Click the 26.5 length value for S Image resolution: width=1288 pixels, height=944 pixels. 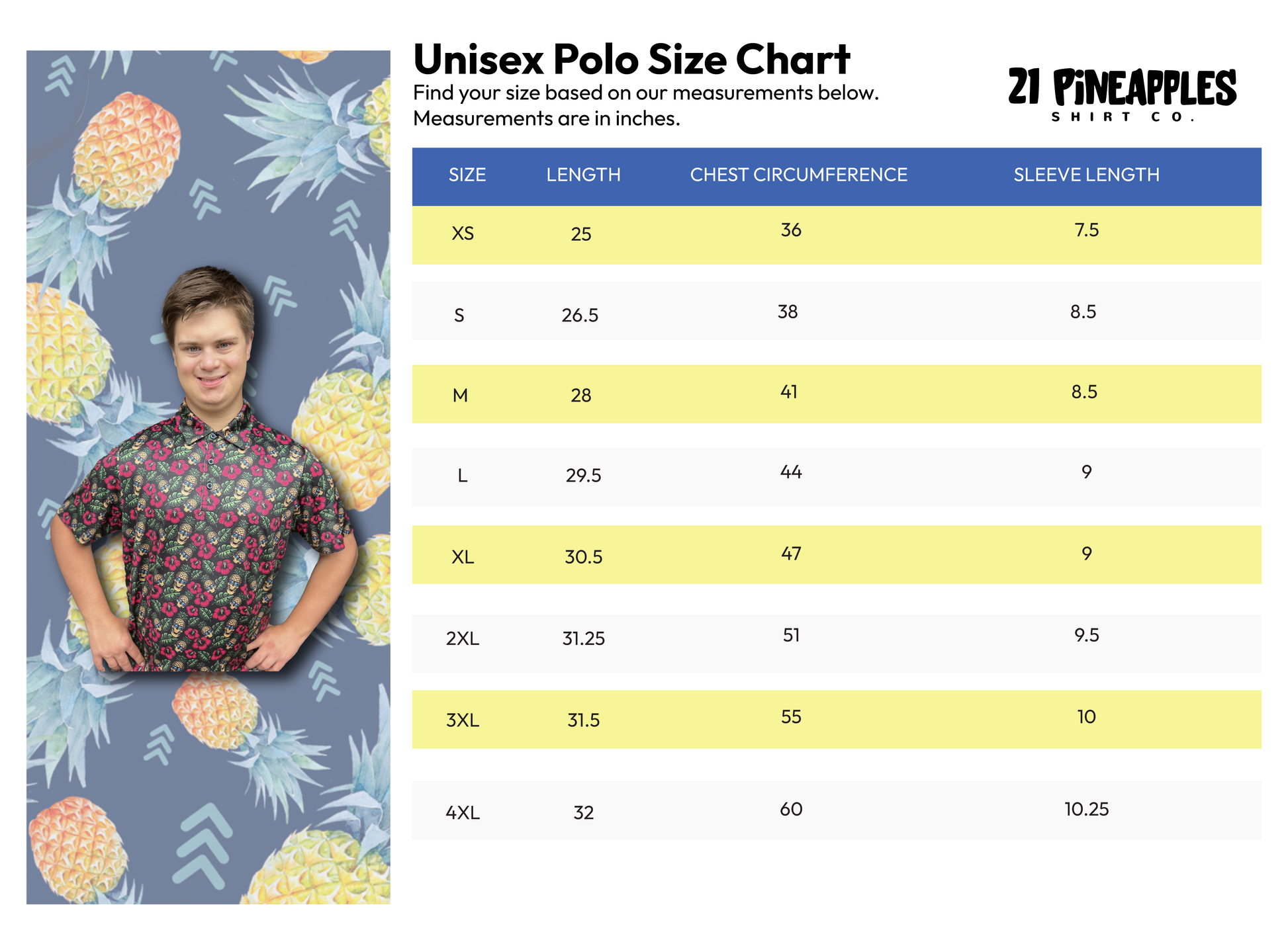[580, 316]
